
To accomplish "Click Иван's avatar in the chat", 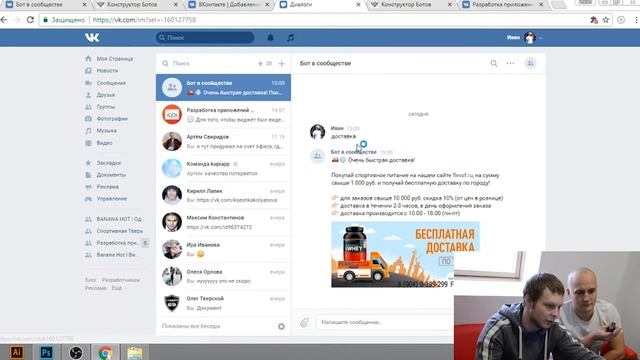I will 317,132.
